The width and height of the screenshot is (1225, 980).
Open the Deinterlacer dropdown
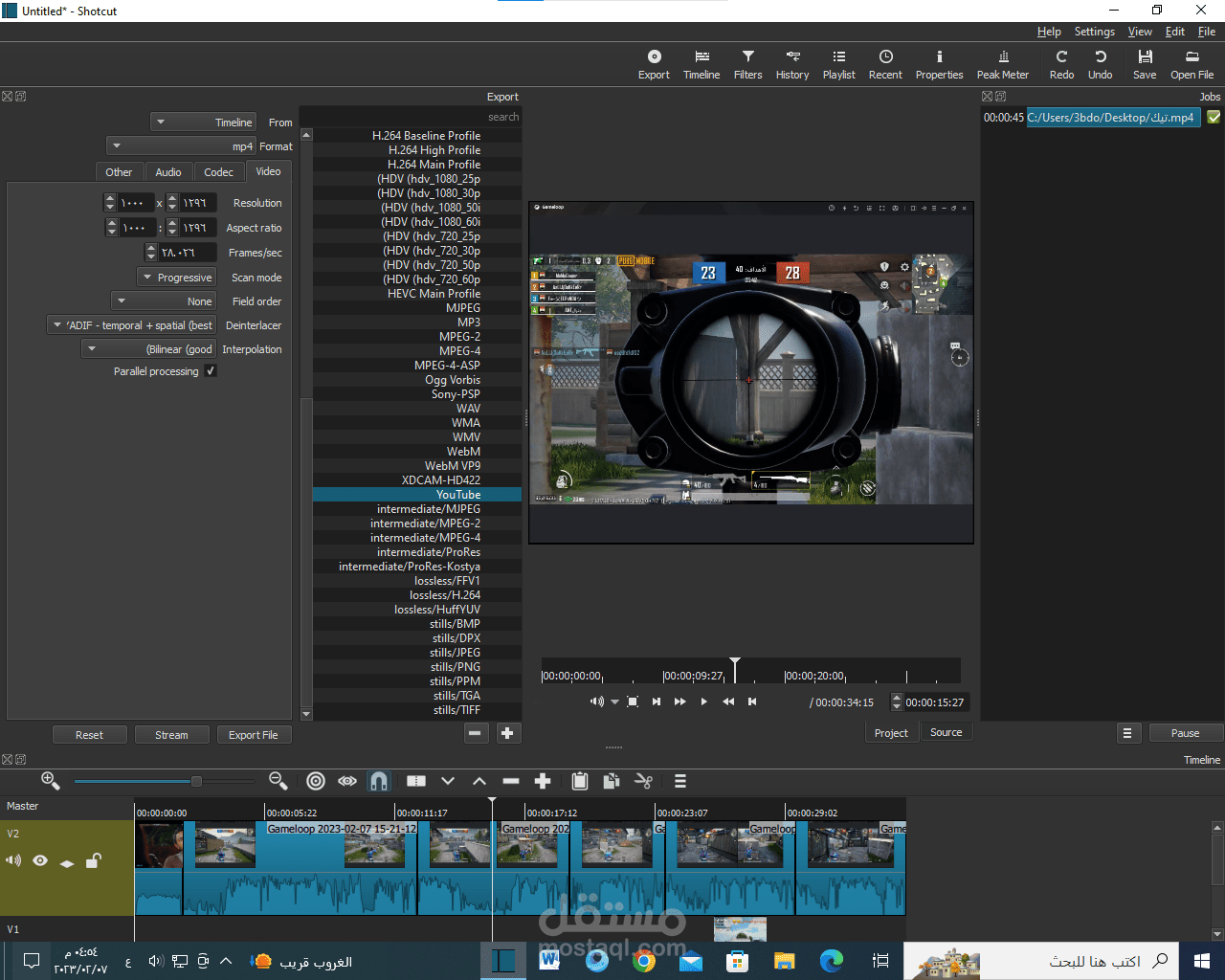[131, 325]
